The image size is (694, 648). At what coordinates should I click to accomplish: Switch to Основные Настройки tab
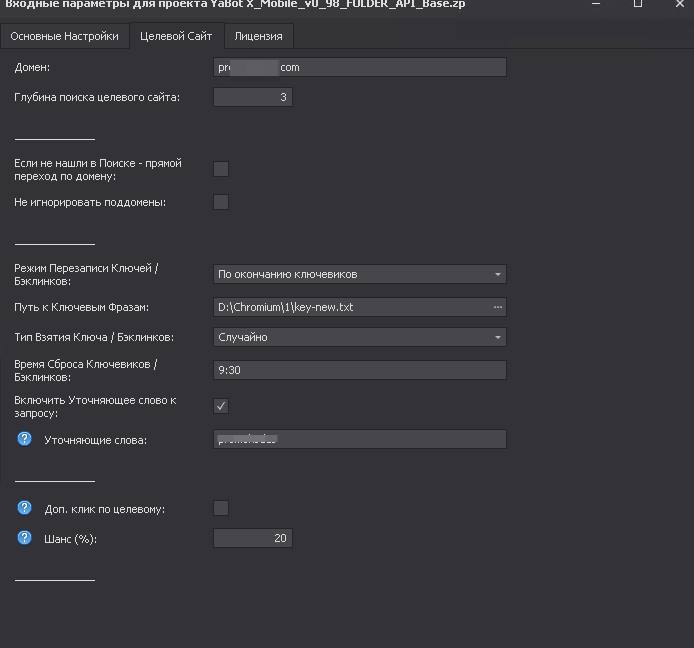[65, 36]
